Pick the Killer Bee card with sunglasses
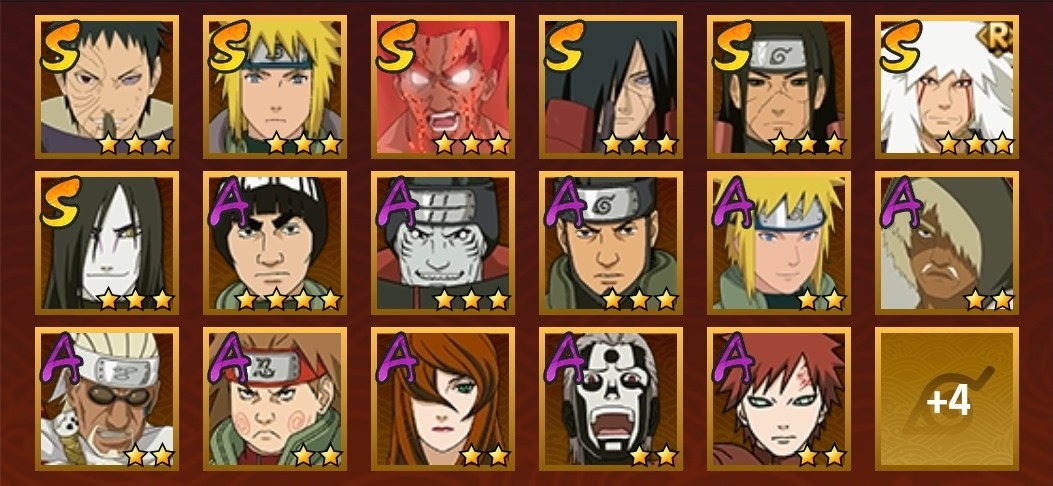 click(107, 399)
